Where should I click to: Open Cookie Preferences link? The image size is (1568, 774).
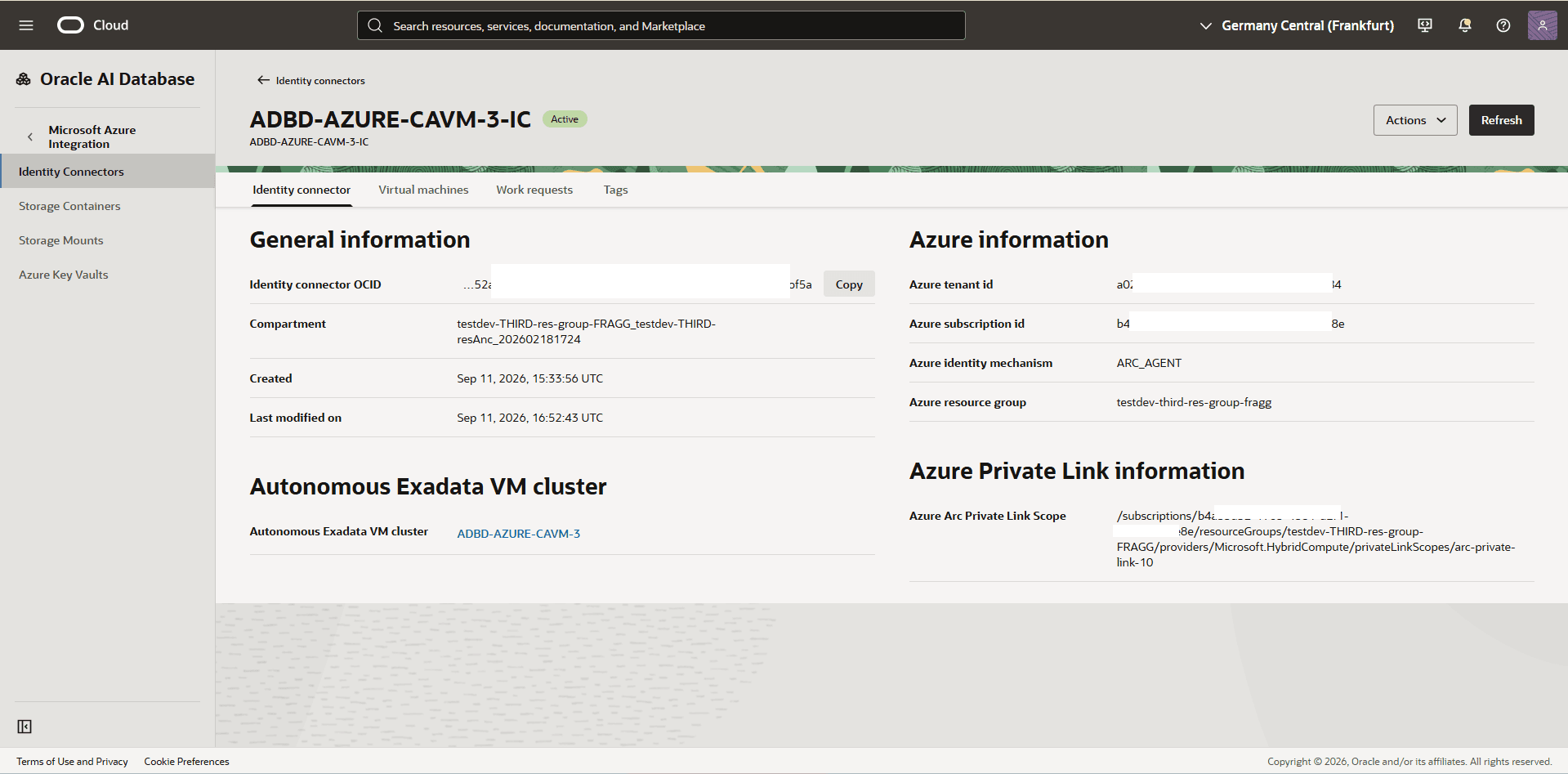(186, 762)
